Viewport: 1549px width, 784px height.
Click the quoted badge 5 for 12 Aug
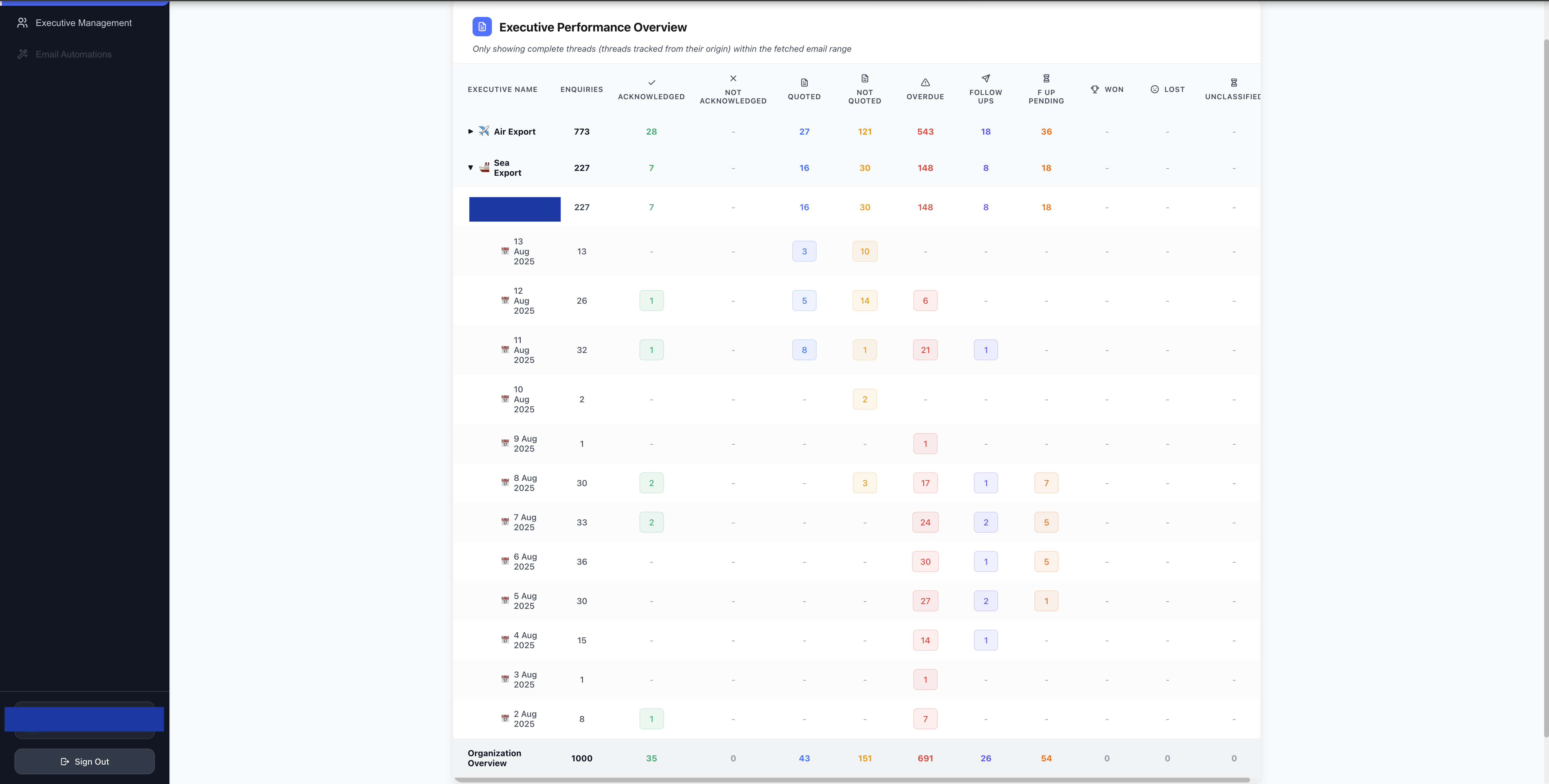804,301
